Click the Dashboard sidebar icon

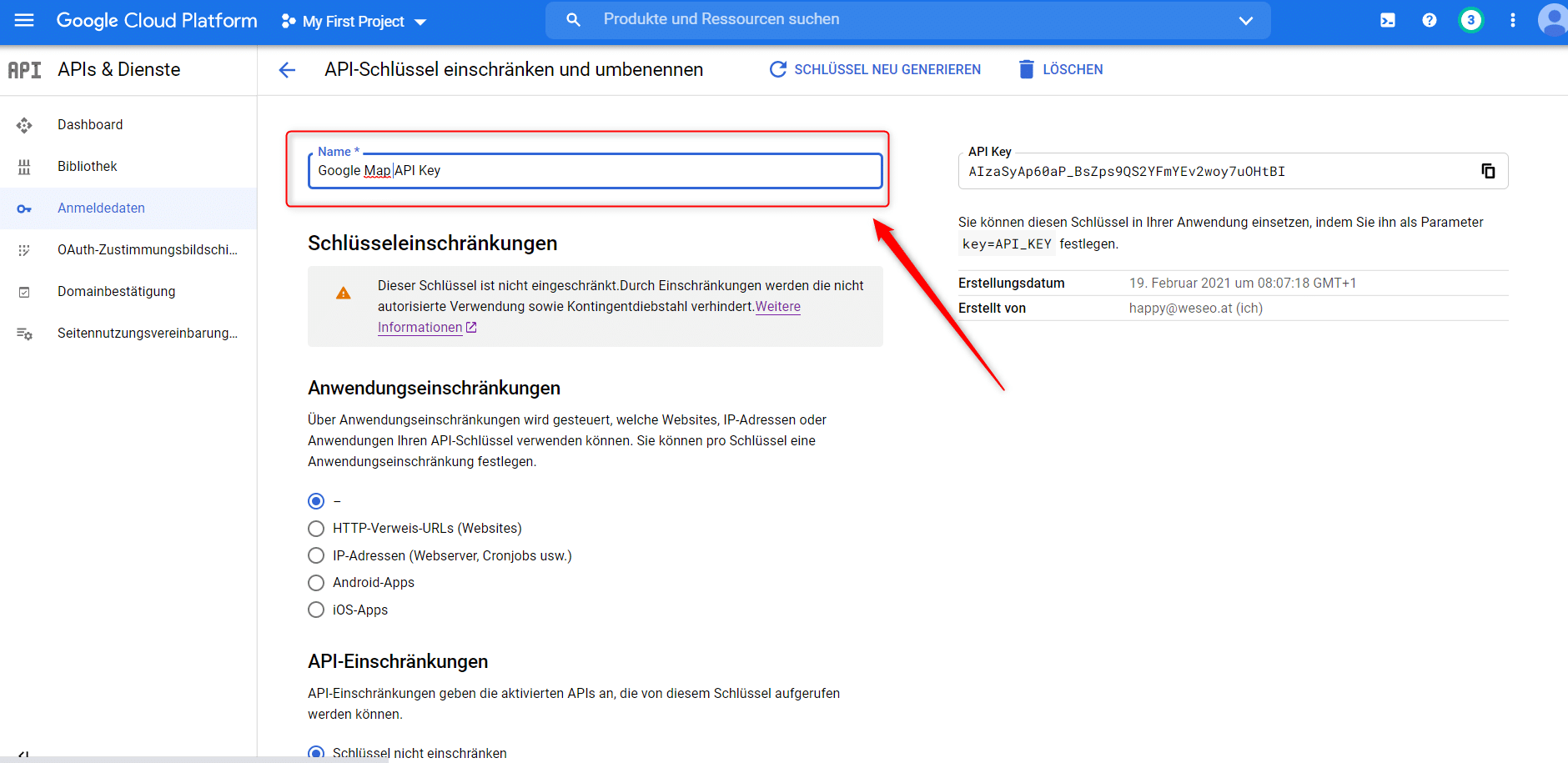(x=24, y=125)
